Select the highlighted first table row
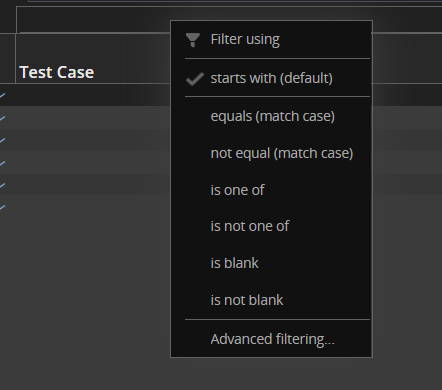 (x=85, y=95)
